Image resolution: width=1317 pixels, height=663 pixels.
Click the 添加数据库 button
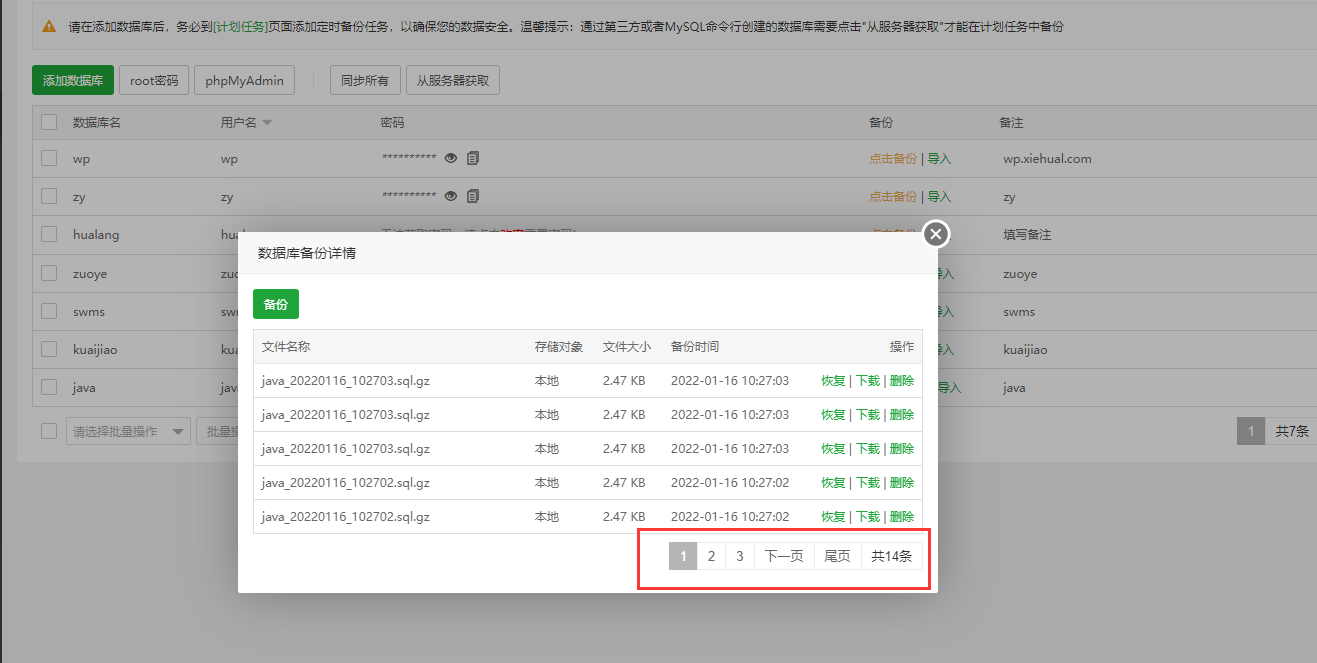(x=73, y=80)
